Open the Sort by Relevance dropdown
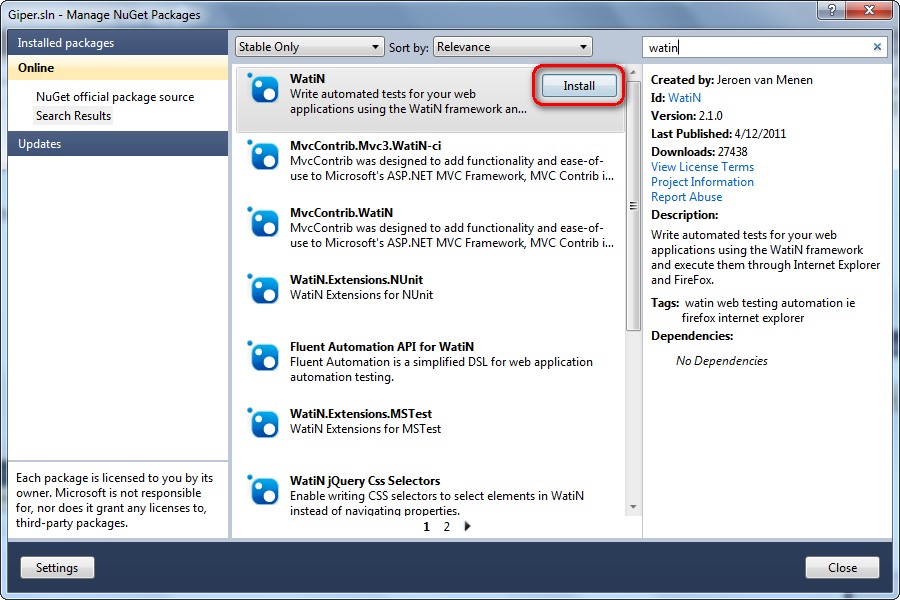This screenshot has height=600, width=900. click(x=513, y=47)
